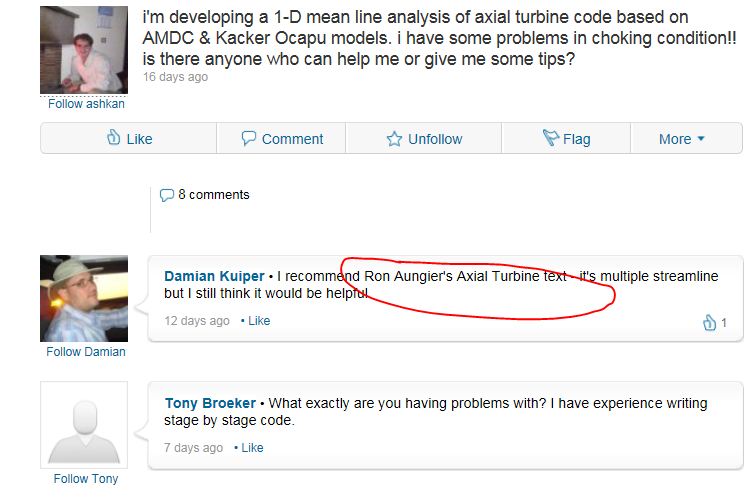756x498 pixels.
Task: Click the flag icon in the action bar
Action: coord(549,138)
